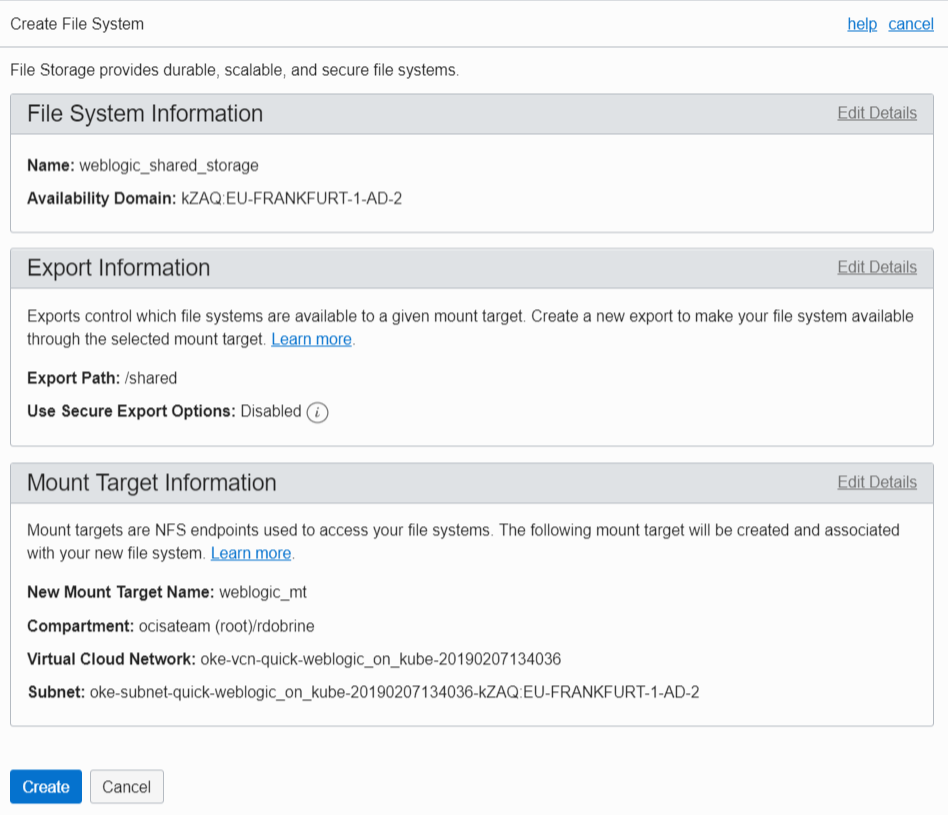The width and height of the screenshot is (948, 815).
Task: Click the Availability Domain value kZAQ:EU-FRANKFURT-1-AD-2
Action: point(291,198)
